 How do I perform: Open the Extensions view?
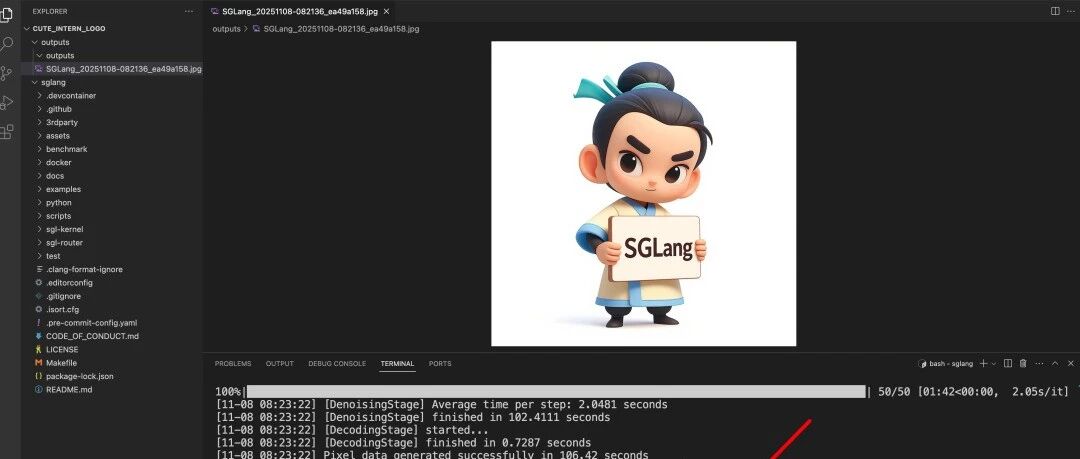pos(6,132)
